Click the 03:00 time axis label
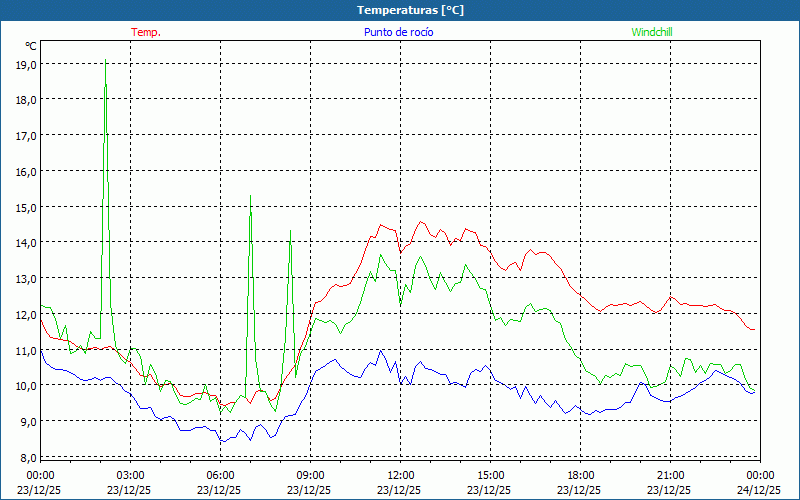This screenshot has width=800, height=500. [130, 475]
